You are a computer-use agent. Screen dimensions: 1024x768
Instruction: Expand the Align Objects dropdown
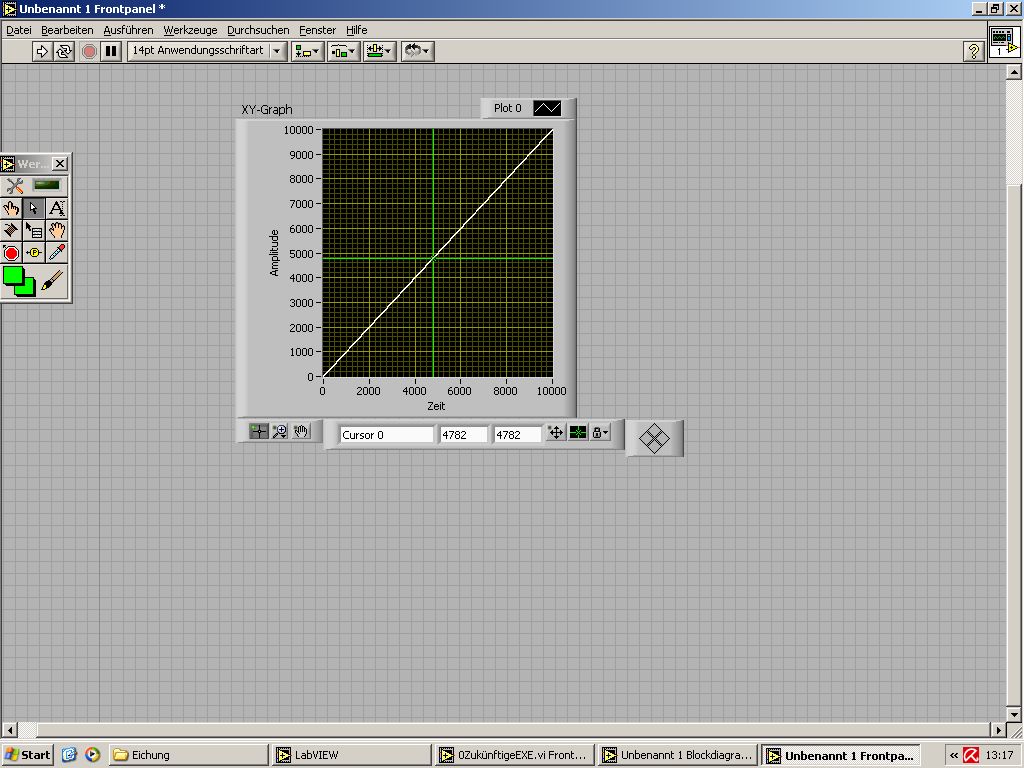[307, 51]
